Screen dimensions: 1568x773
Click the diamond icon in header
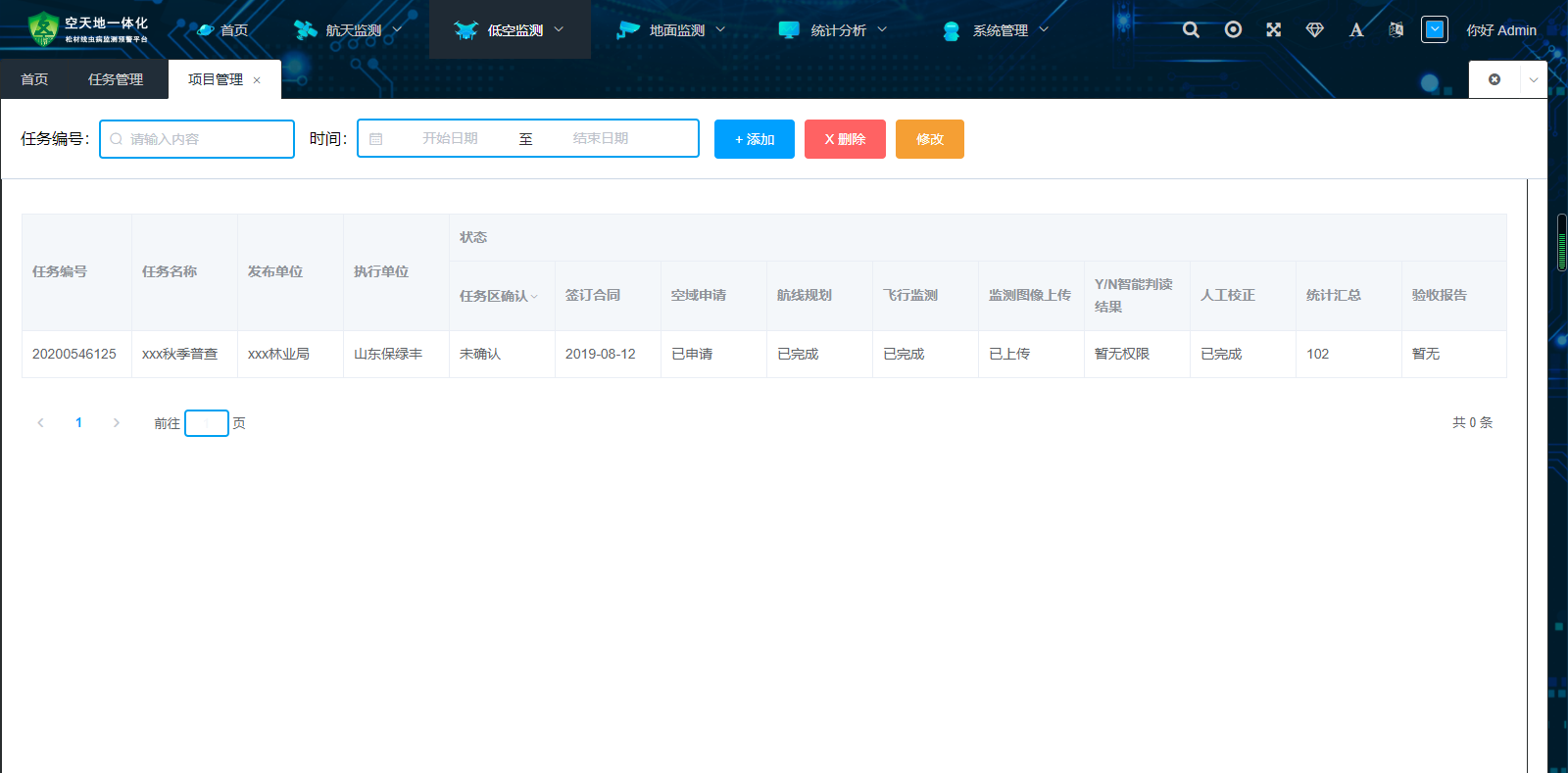coord(1315,30)
